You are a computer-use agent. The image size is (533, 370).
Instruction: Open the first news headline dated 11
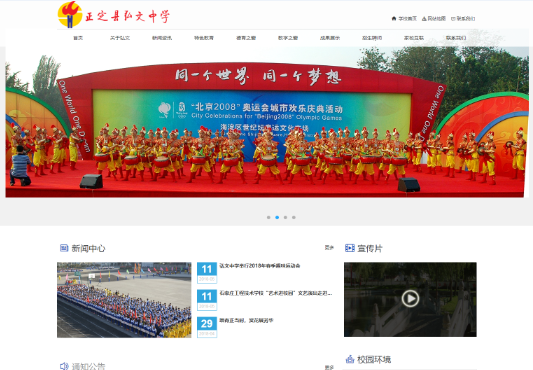pyautogui.click(x=260, y=266)
